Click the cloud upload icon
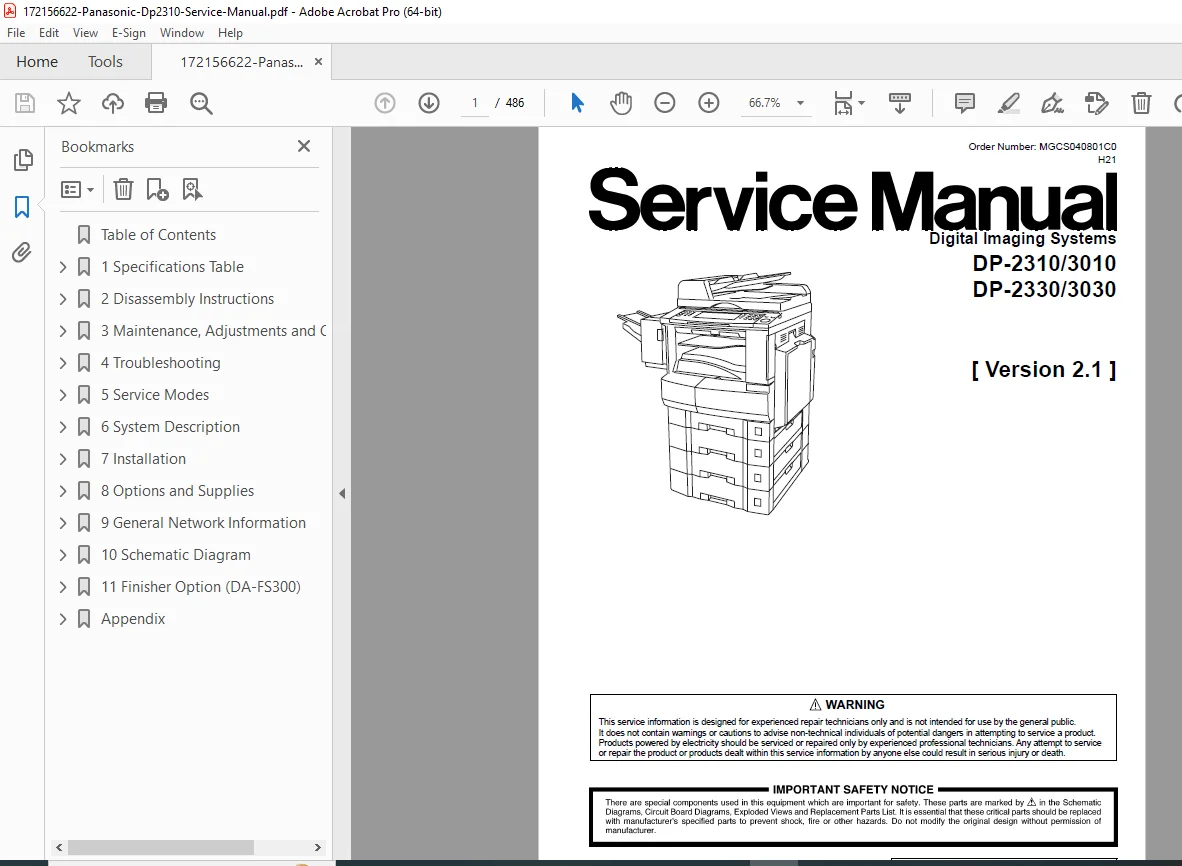 point(112,103)
